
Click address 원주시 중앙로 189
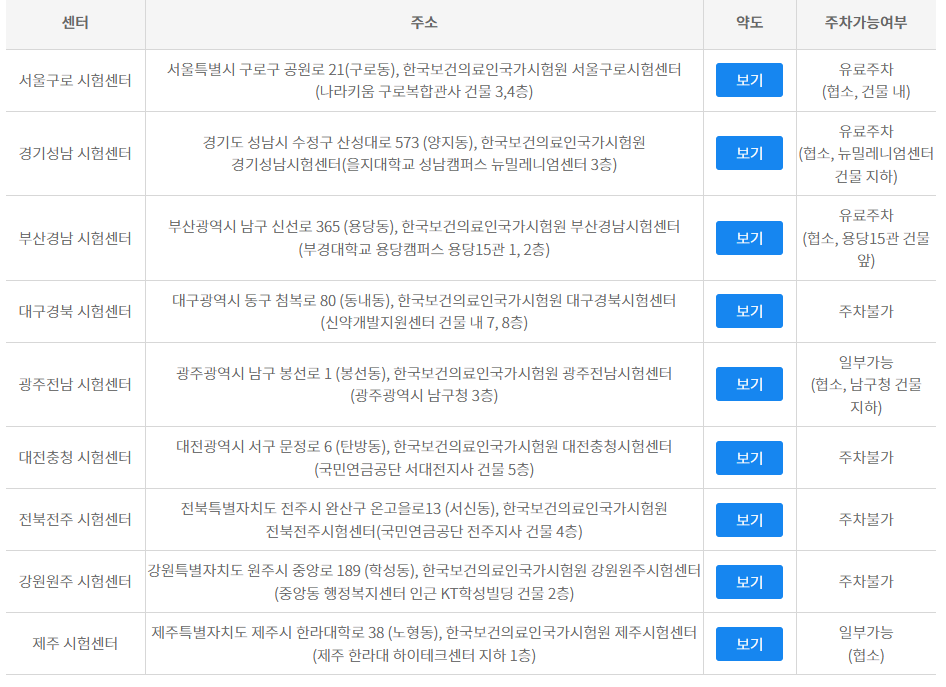[424, 582]
